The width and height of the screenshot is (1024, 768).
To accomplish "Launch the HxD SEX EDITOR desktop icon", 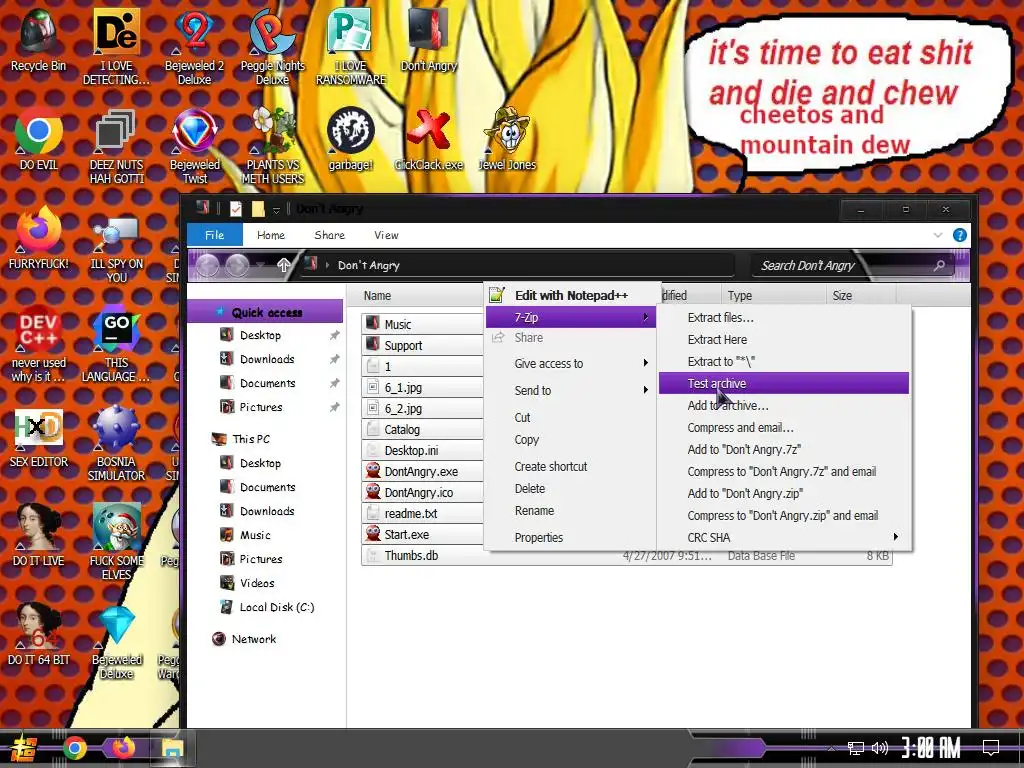I will [x=39, y=438].
